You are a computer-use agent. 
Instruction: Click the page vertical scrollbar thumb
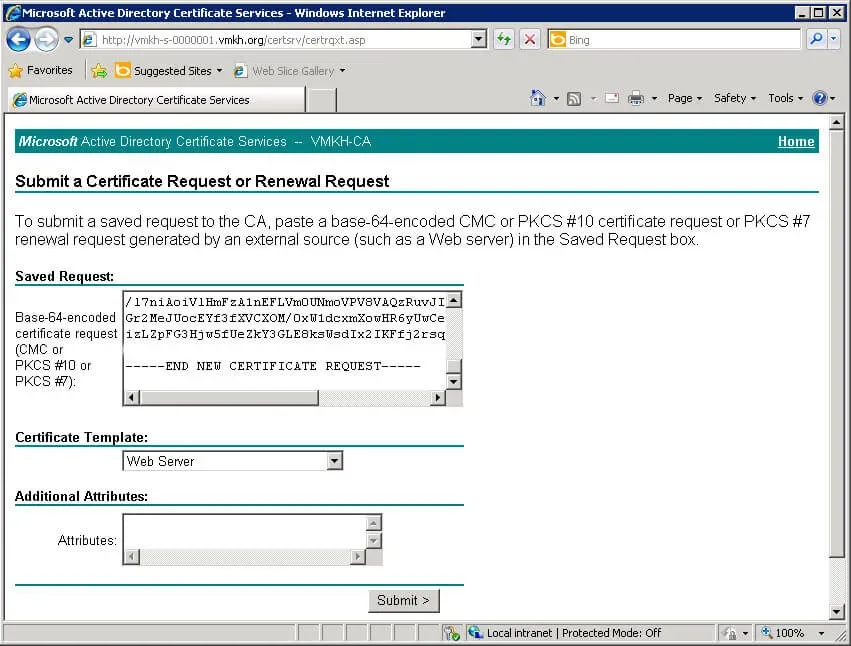tap(836, 343)
